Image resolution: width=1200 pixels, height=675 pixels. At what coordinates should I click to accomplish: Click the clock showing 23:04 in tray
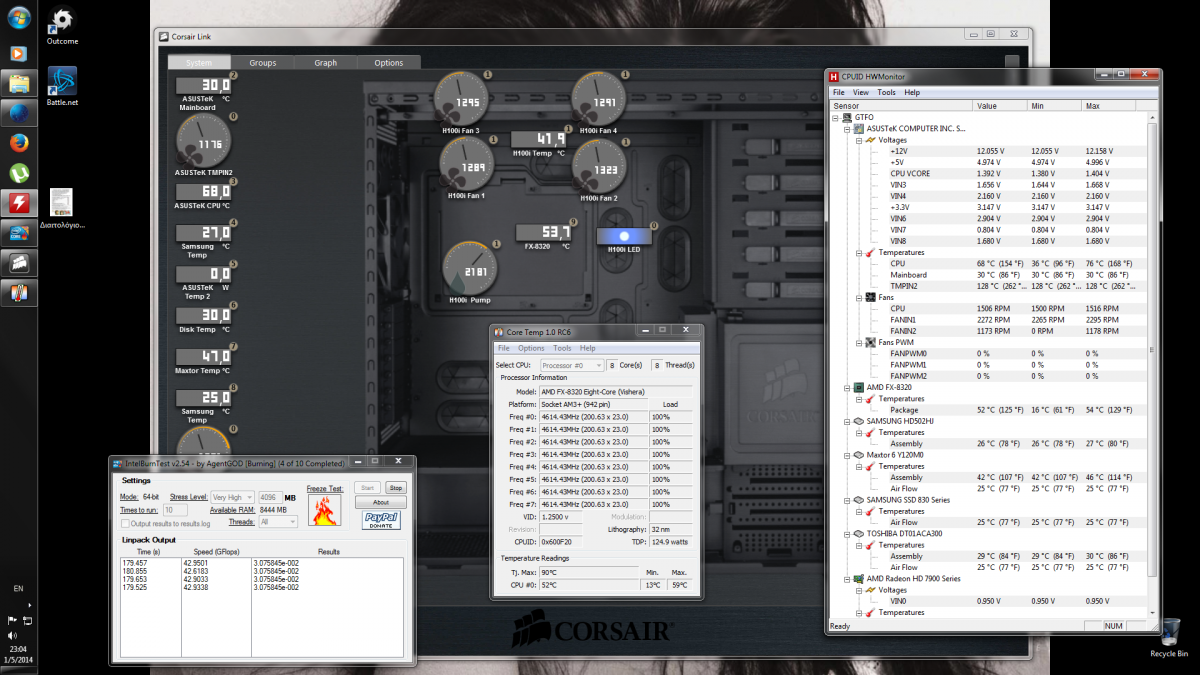pyautogui.click(x=16, y=649)
